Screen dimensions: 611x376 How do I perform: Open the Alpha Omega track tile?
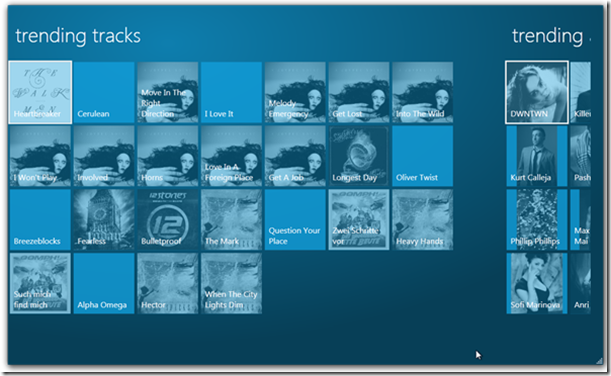tap(104, 283)
